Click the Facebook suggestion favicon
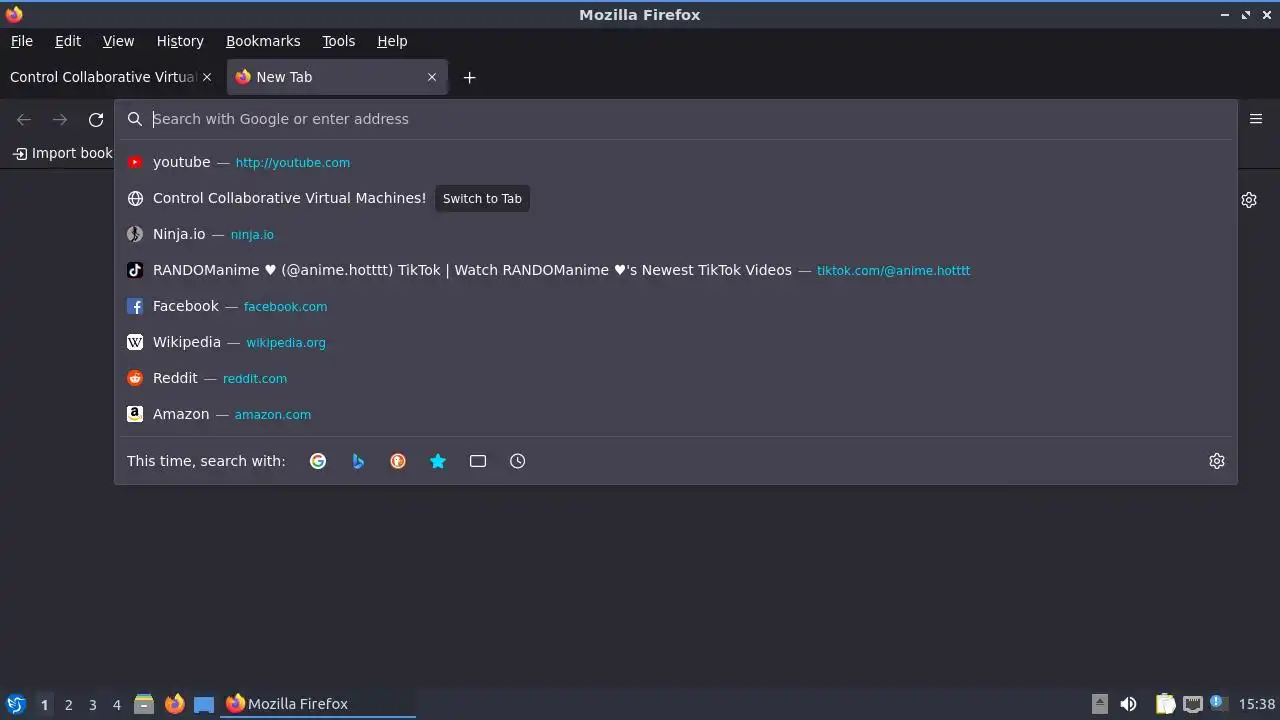This screenshot has width=1280, height=720. click(x=135, y=306)
